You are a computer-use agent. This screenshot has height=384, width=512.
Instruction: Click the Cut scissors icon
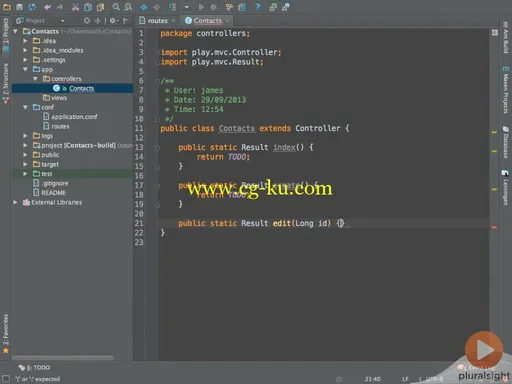75,7
